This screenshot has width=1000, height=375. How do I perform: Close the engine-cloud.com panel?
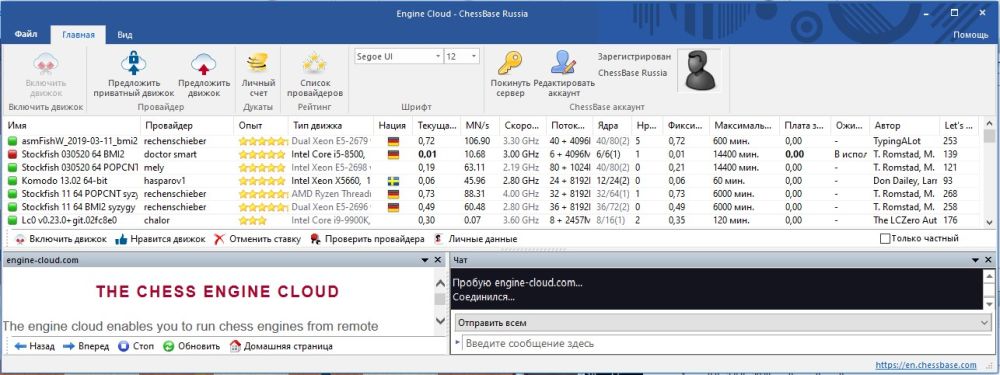click(438, 260)
